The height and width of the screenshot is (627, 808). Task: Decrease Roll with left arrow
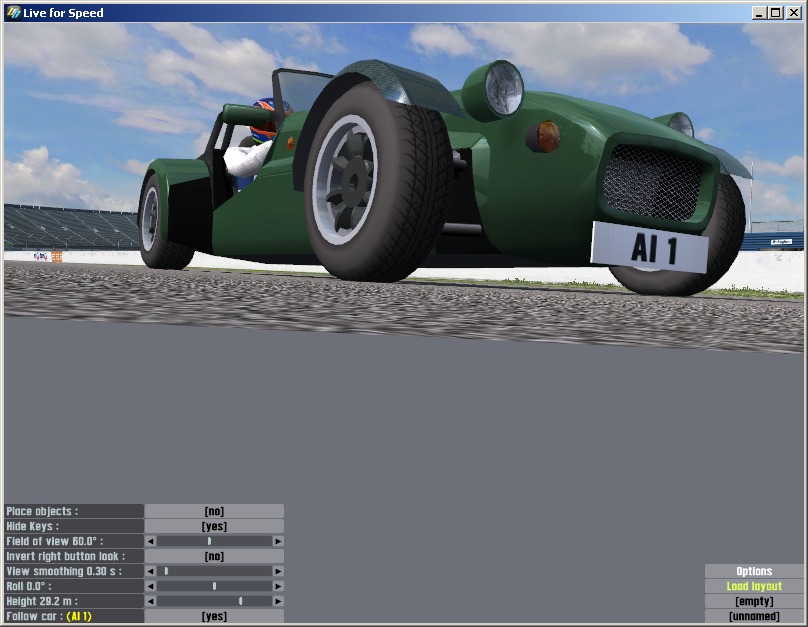(x=150, y=586)
